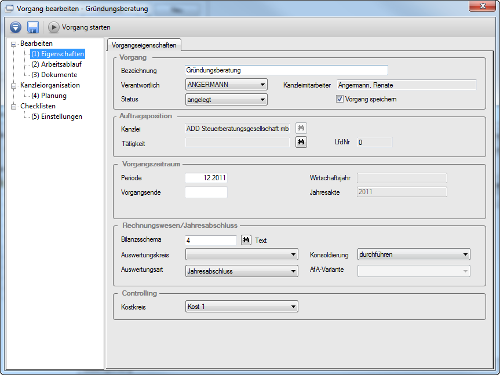Click the Kostkreis label
Viewport: 500px width, 375px height.
133,307
